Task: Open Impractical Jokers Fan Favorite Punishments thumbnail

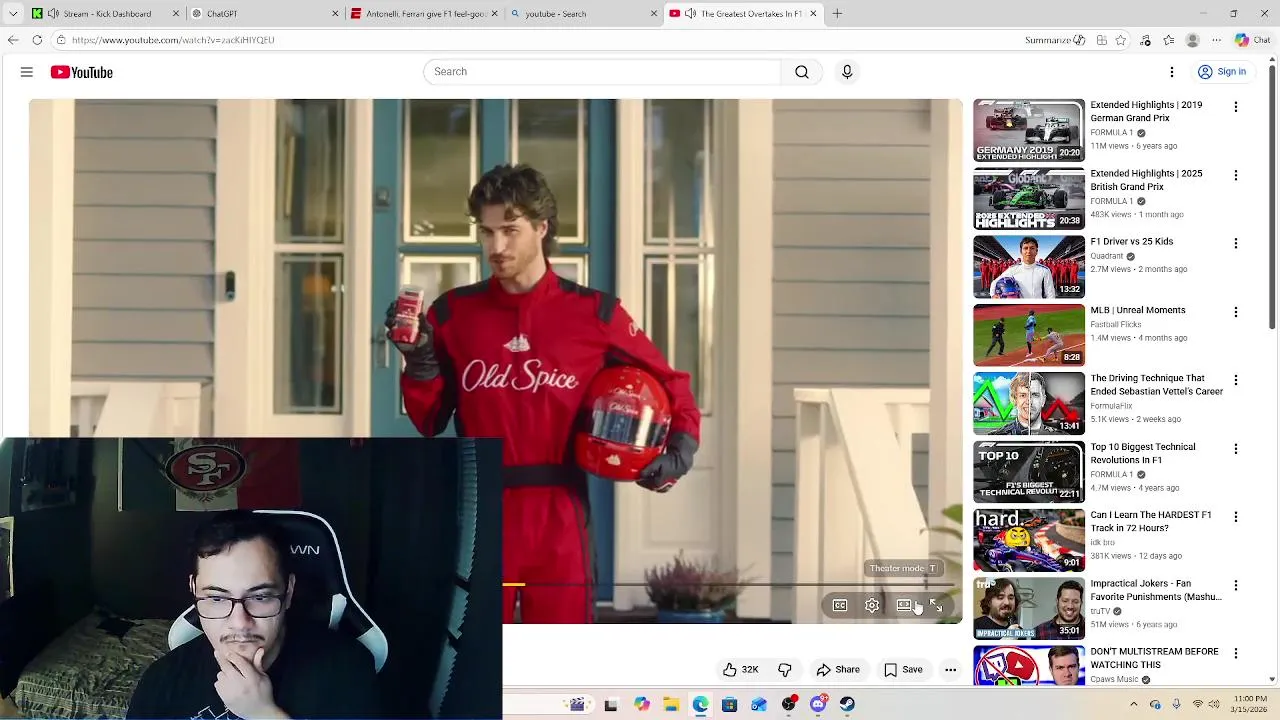Action: tap(1029, 608)
